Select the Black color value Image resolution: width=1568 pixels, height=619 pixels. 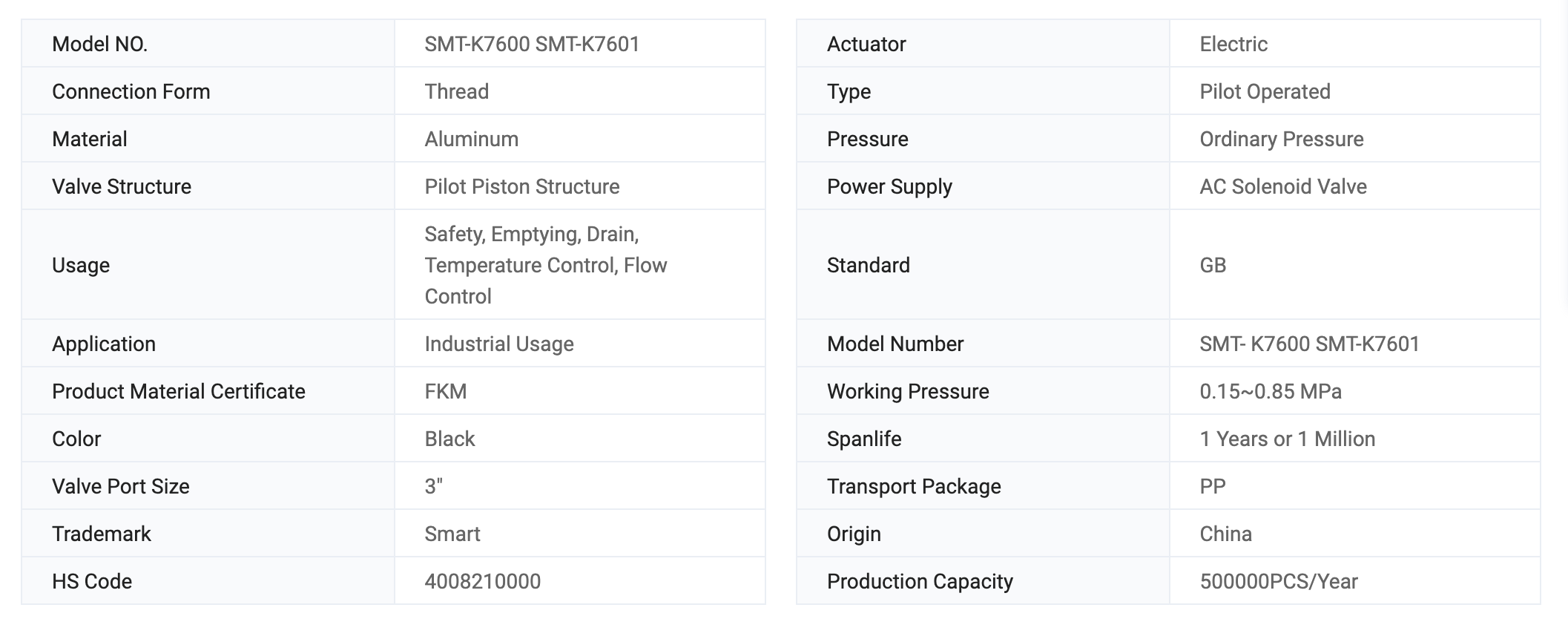coord(449,439)
